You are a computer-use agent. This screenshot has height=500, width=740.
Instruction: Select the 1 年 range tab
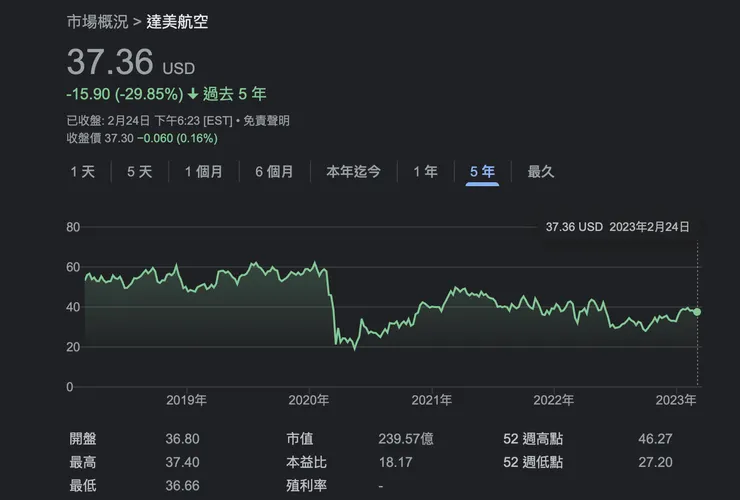(426, 171)
